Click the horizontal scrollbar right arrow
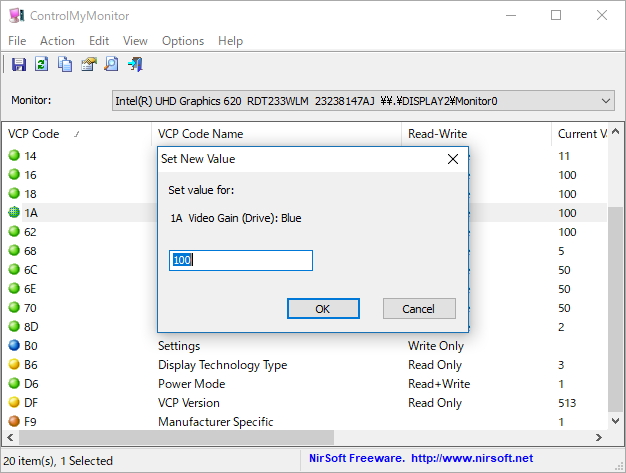Image resolution: width=626 pixels, height=473 pixels. tap(598, 437)
